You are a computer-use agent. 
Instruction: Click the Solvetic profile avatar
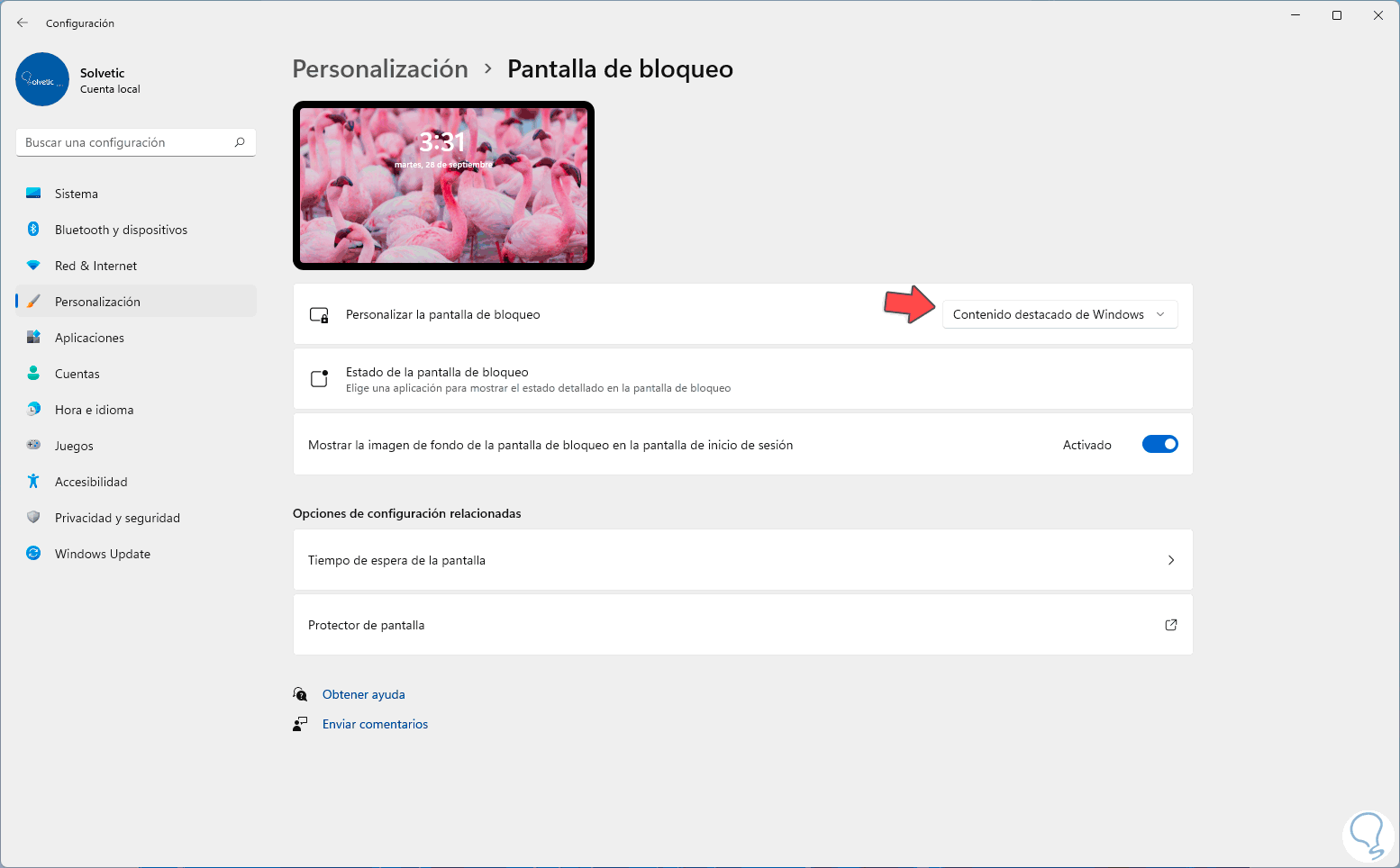click(42, 79)
